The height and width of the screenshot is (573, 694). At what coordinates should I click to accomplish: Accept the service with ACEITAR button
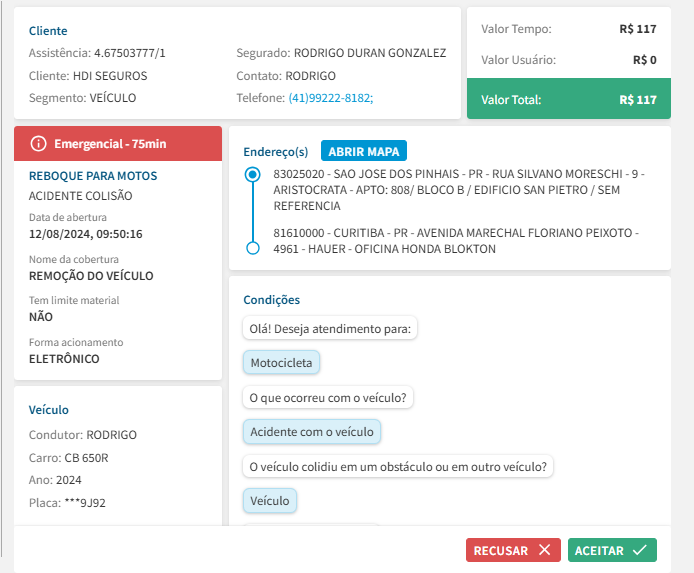pyautogui.click(x=612, y=550)
